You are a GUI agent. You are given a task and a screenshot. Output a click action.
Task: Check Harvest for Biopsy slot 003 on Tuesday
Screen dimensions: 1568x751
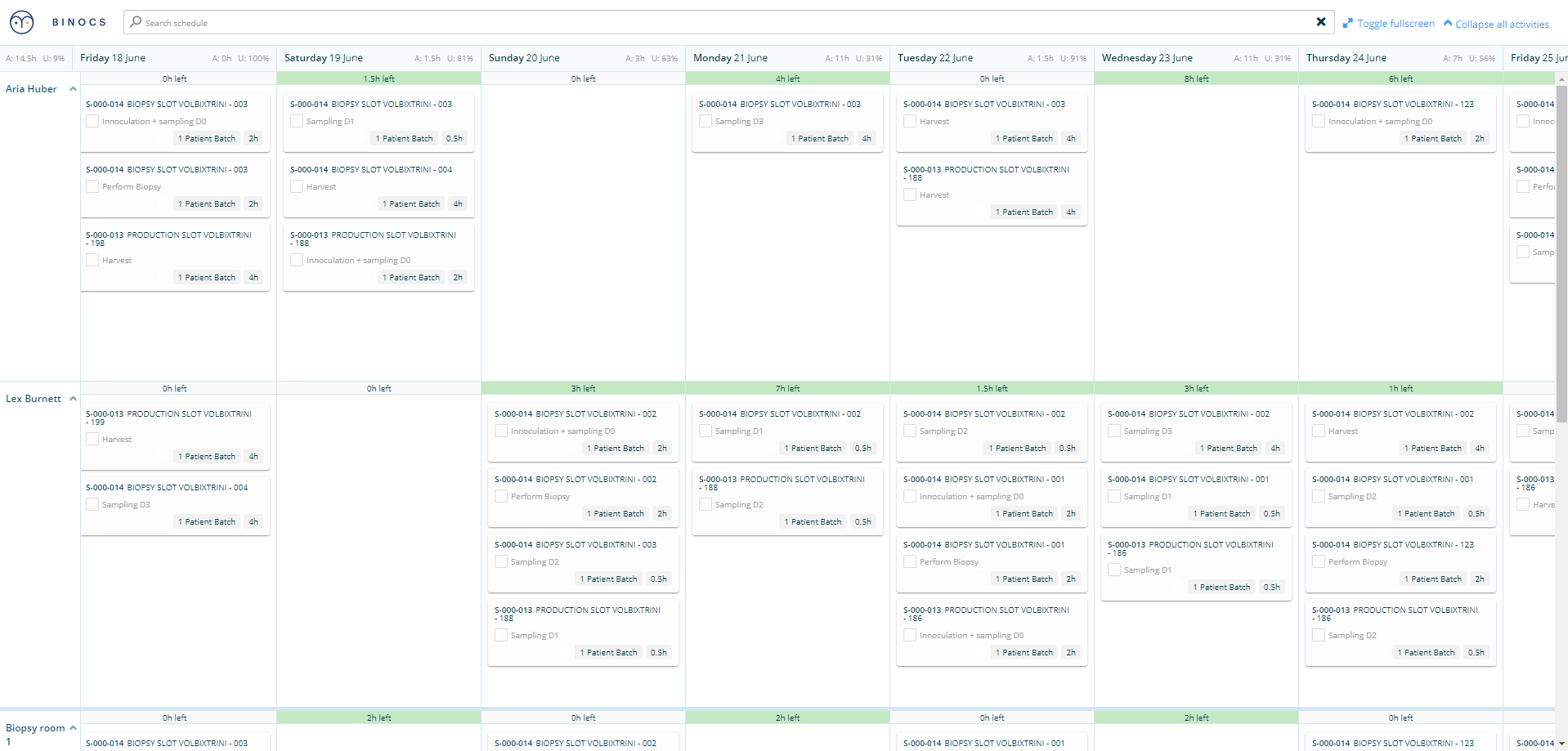910,121
